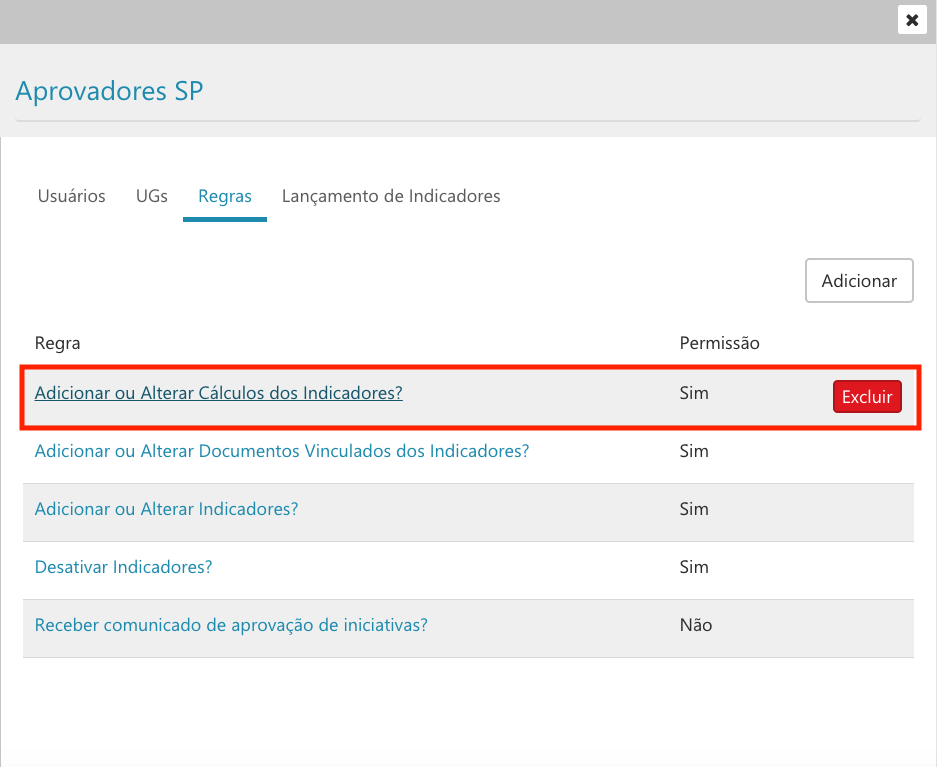Open Adicionar ou Alterar Documentos Vinculados link
This screenshot has width=937, height=767.
[282, 451]
